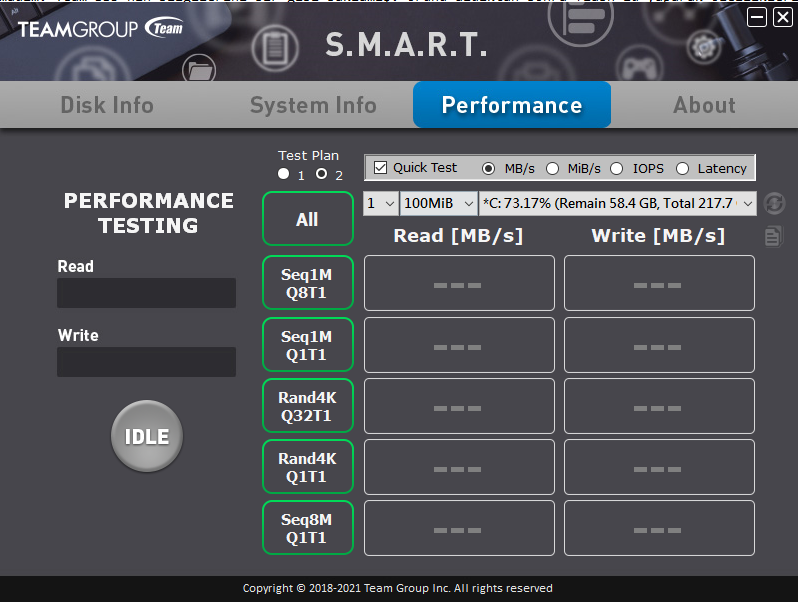The height and width of the screenshot is (603, 798).
Task: Click the Read progress bar
Action: (x=147, y=293)
